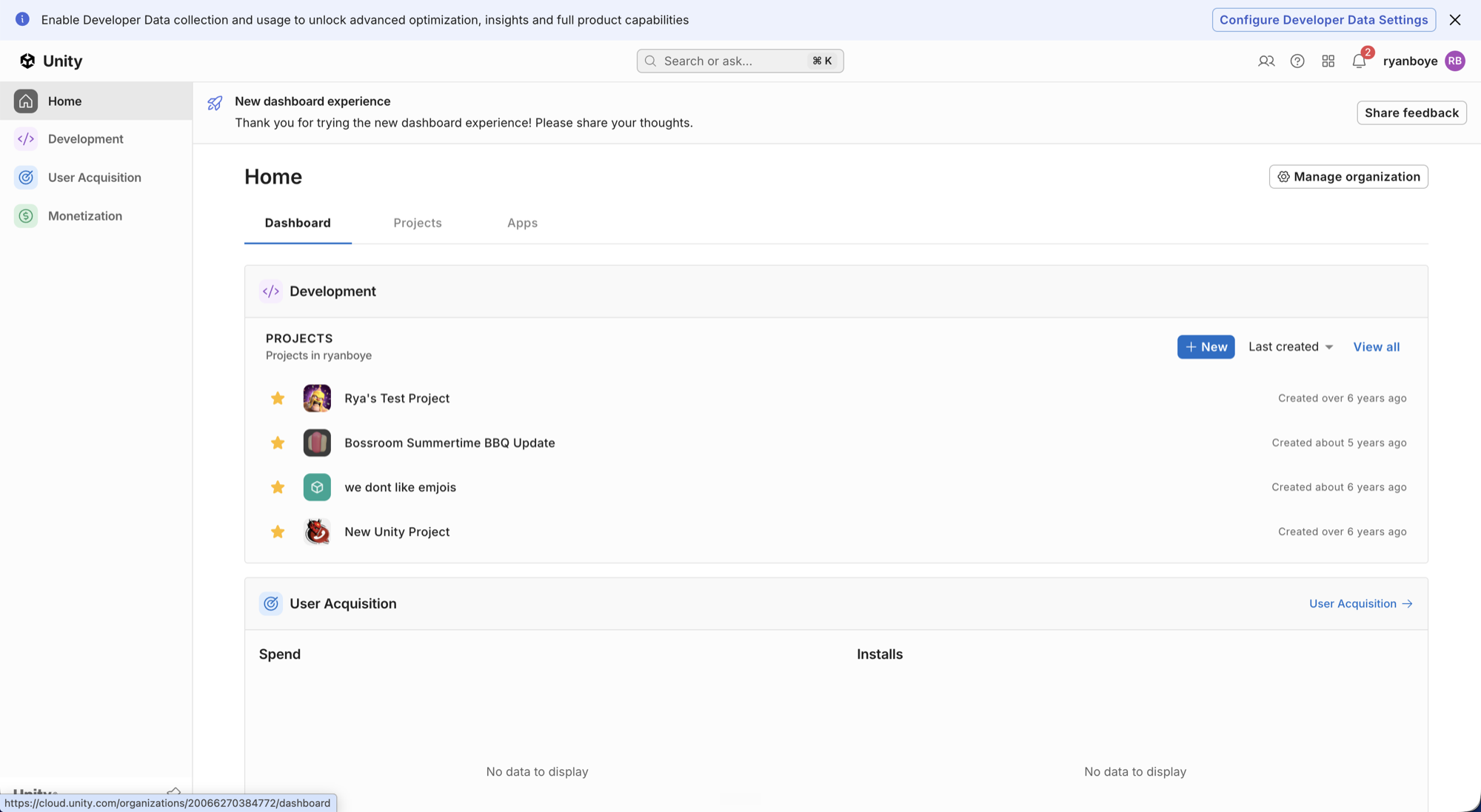Select Home in the sidebar
Viewport: 1481px width, 812px height.
click(x=96, y=101)
